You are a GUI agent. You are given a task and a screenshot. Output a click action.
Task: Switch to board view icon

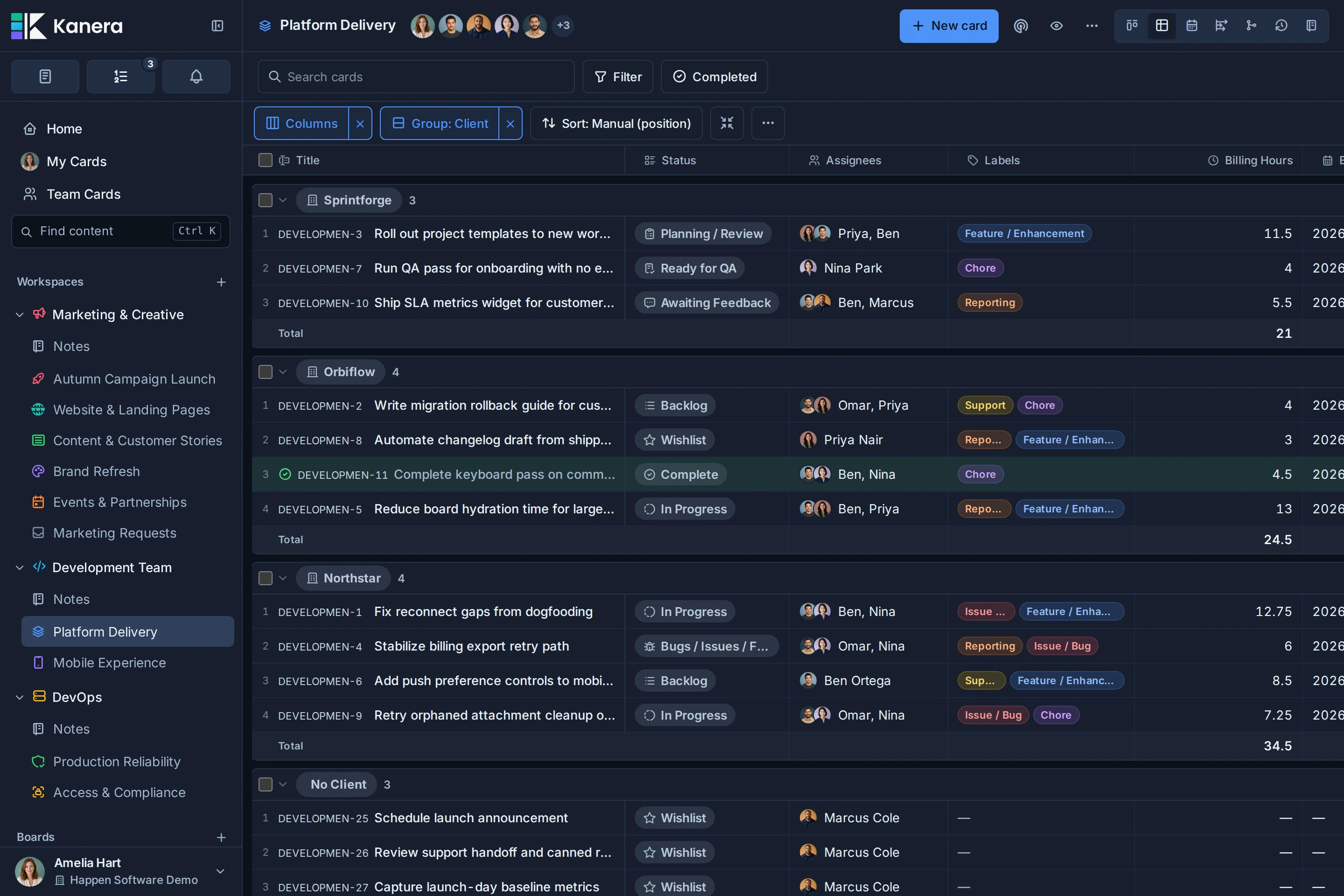[x=1132, y=26]
